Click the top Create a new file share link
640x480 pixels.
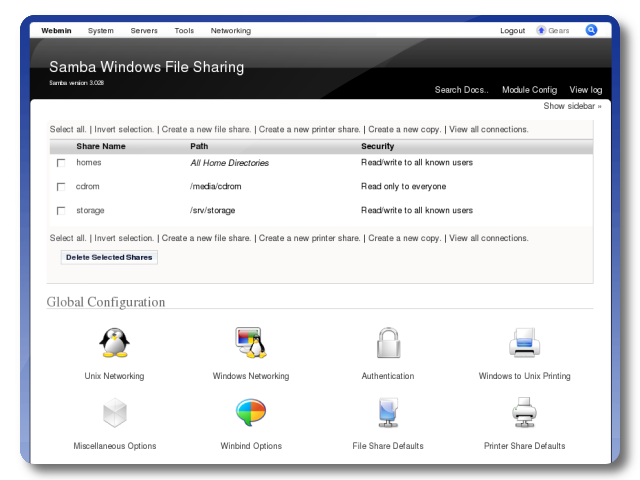(206, 129)
